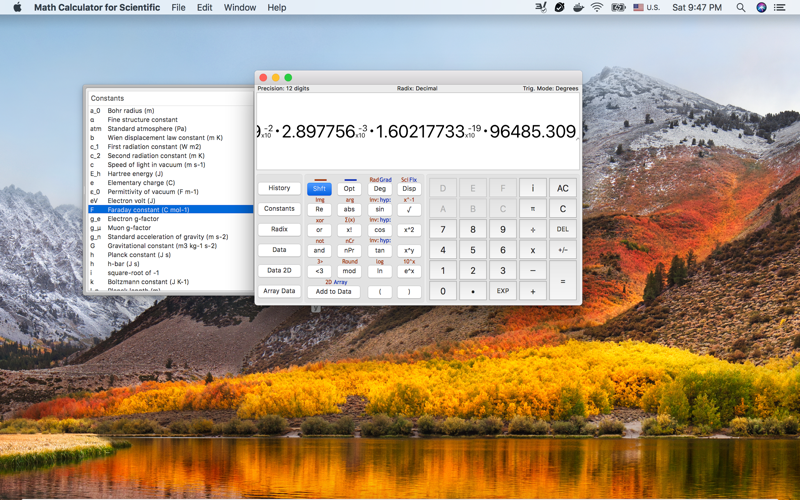The width and height of the screenshot is (800, 500).
Task: Toggle the Opt modifier key
Action: coord(349,189)
